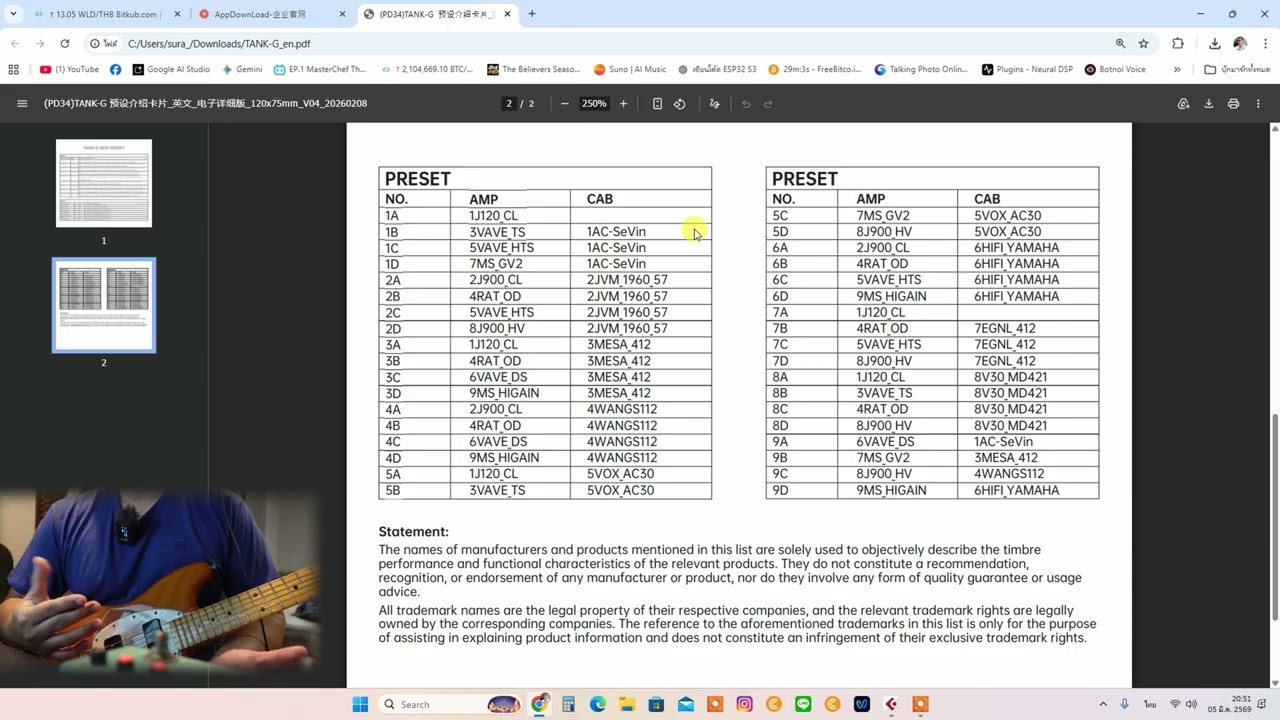Screen dimensions: 1280x720
Task: Show more bookmarks chevron
Action: [x=1177, y=70]
